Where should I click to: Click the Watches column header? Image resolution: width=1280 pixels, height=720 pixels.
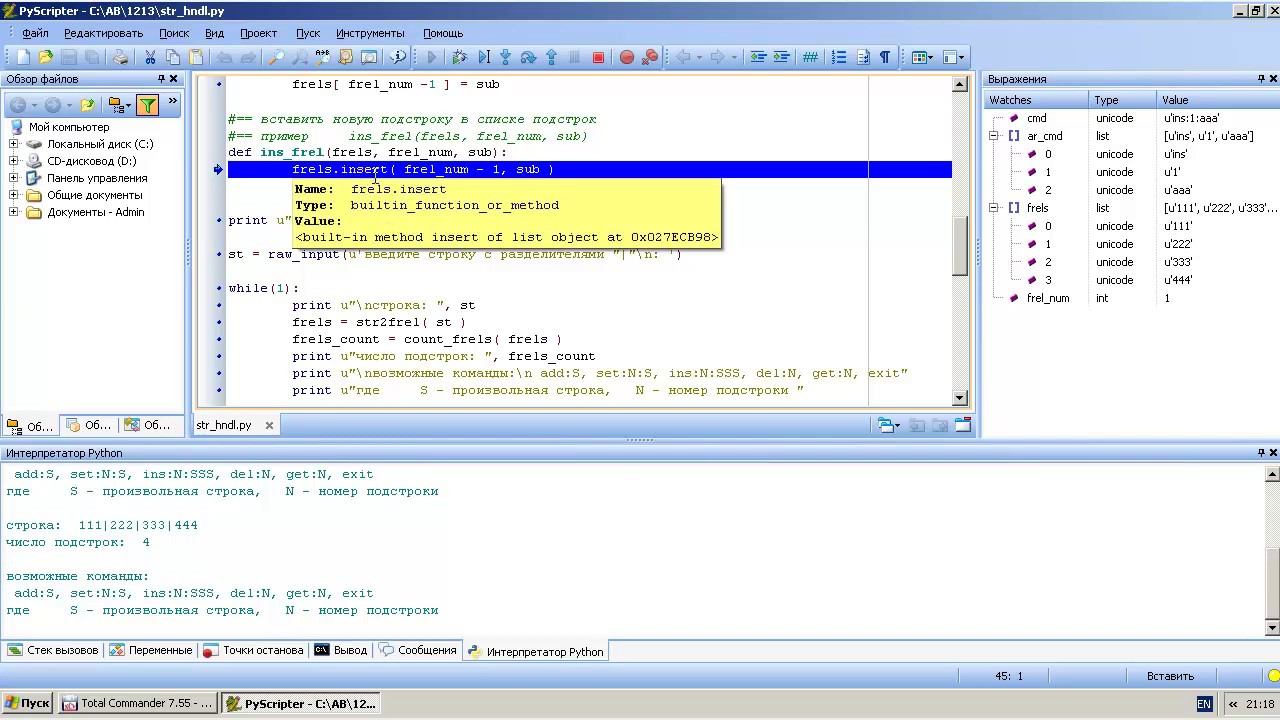click(1037, 100)
